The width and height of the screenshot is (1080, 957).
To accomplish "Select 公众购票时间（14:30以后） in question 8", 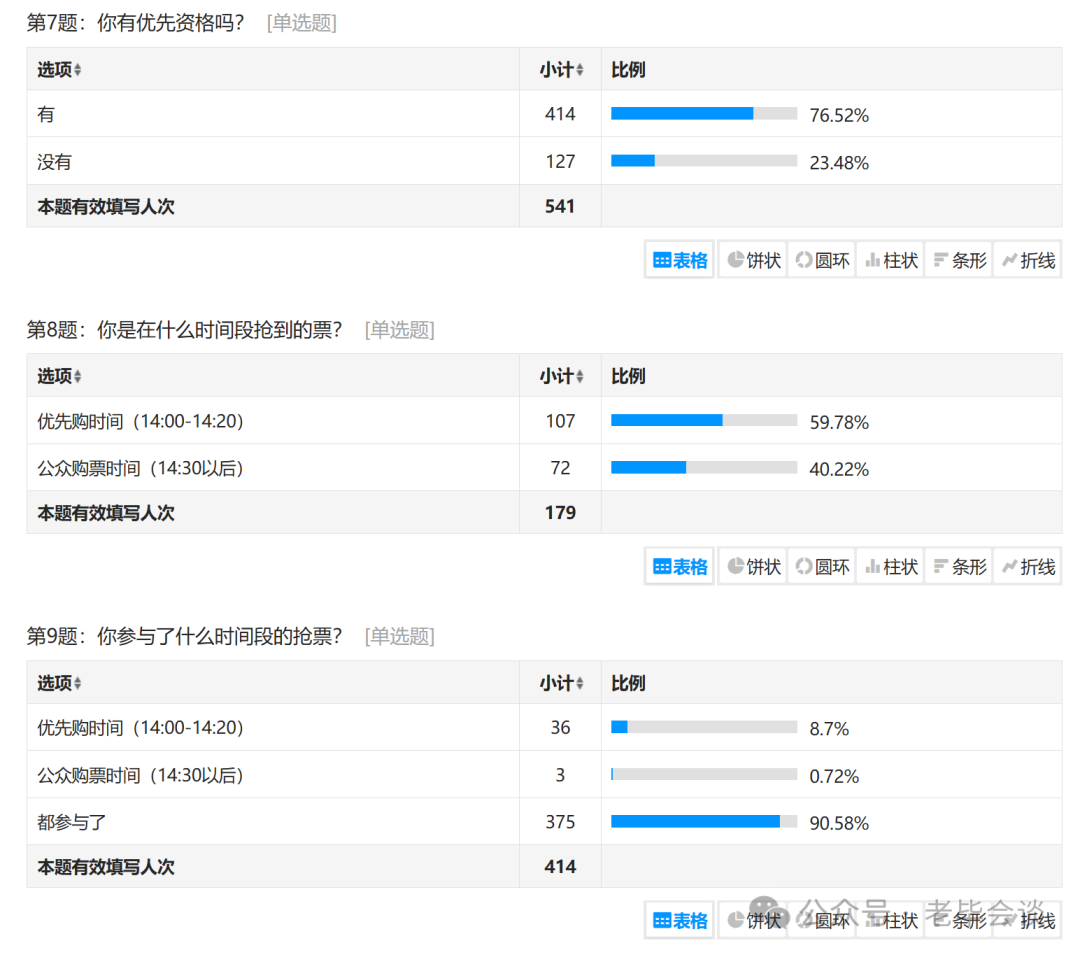I will point(141,469).
